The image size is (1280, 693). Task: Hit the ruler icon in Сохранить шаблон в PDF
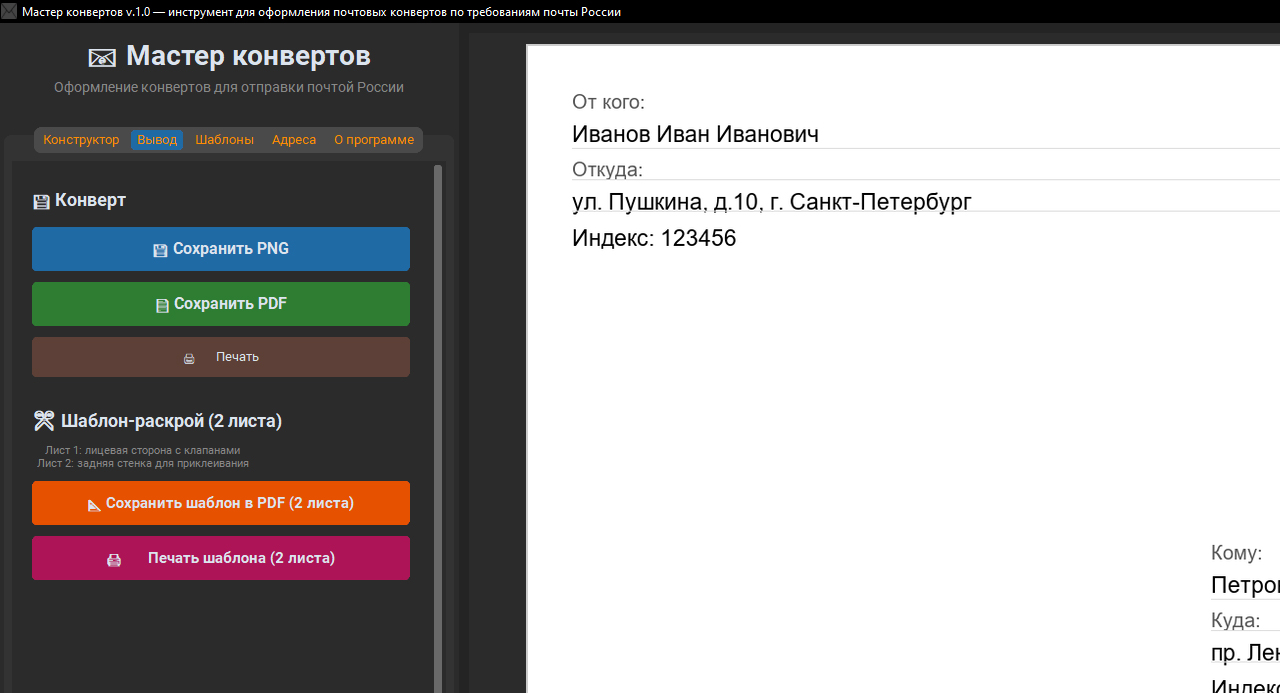click(94, 504)
